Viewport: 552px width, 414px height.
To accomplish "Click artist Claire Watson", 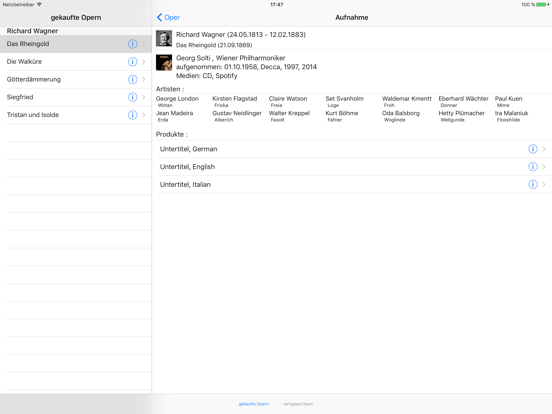I will coord(288,99).
